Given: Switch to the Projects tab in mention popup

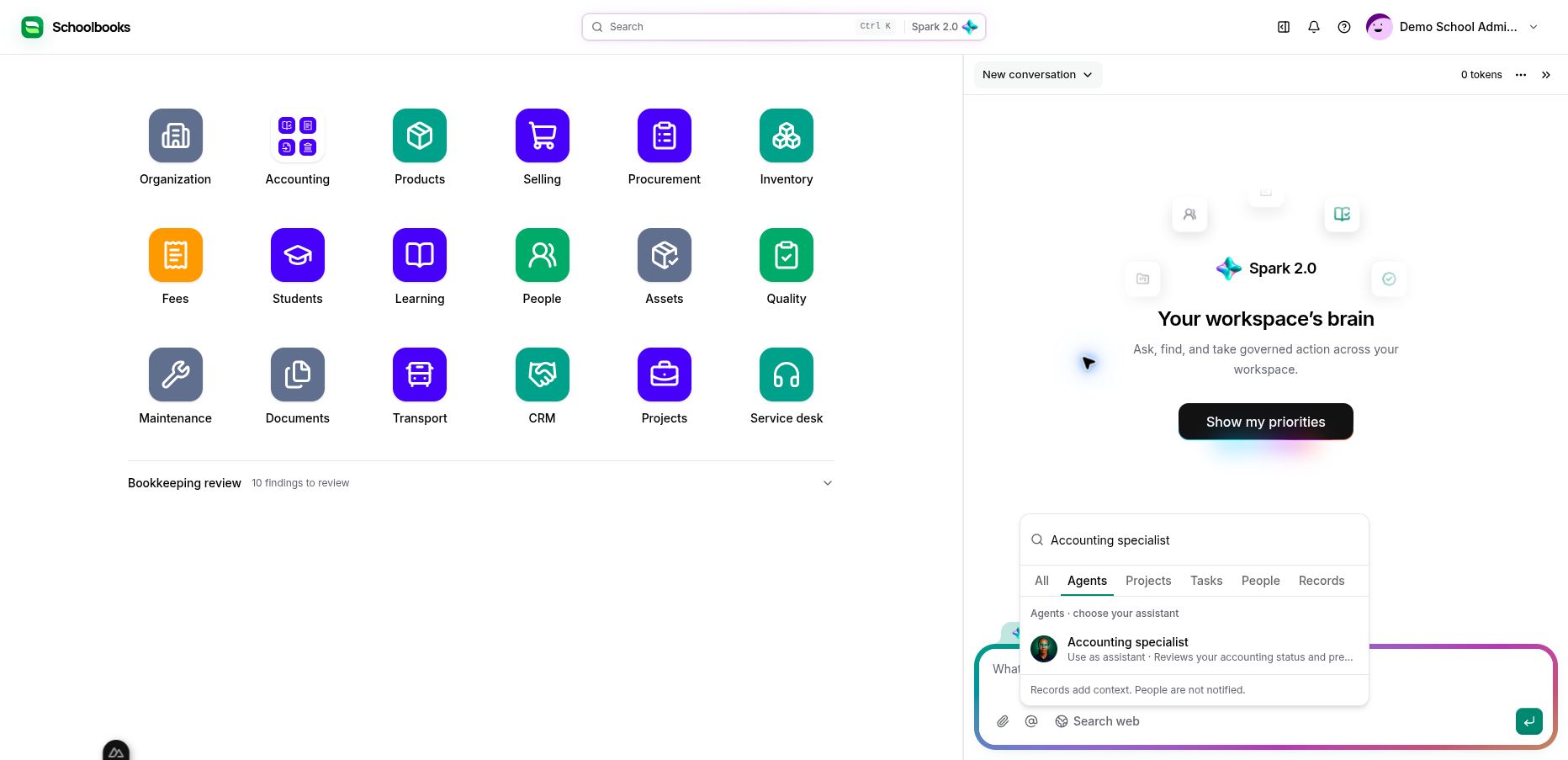Looking at the screenshot, I should coord(1148,581).
